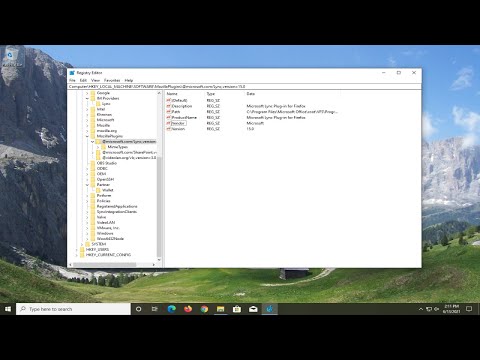Screen dimensions: 480x360
Task: Open the View menu
Action: click(95, 80)
